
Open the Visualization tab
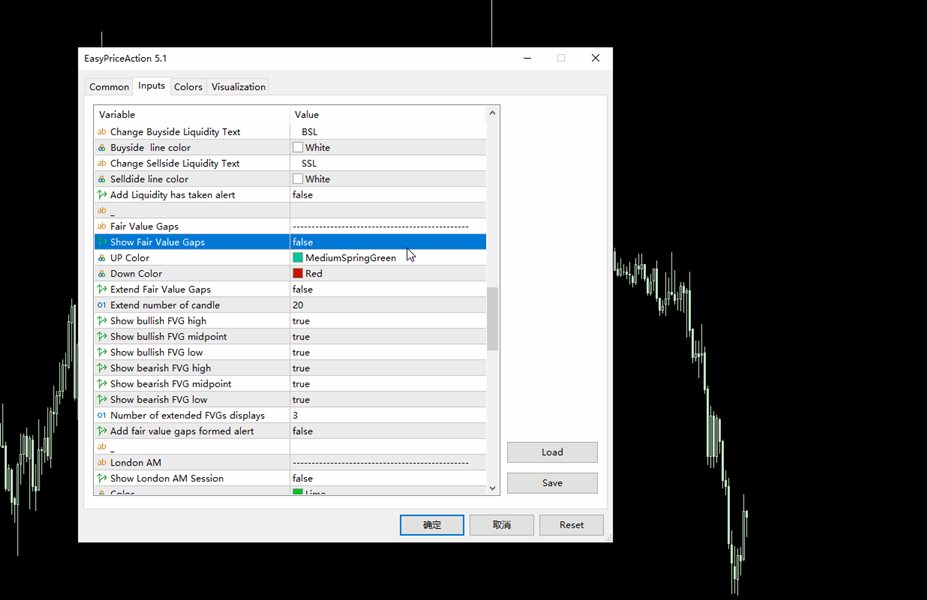(x=238, y=87)
